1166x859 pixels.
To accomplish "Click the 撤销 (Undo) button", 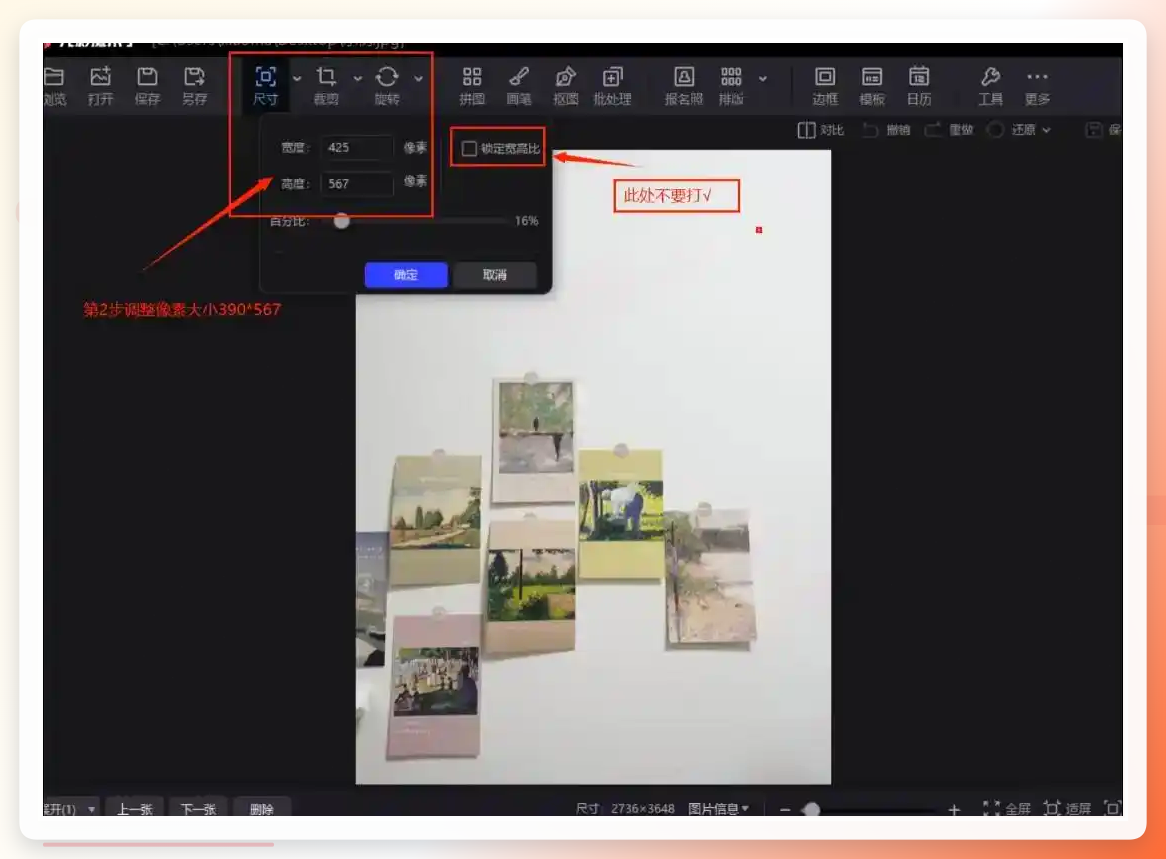I will pos(886,130).
